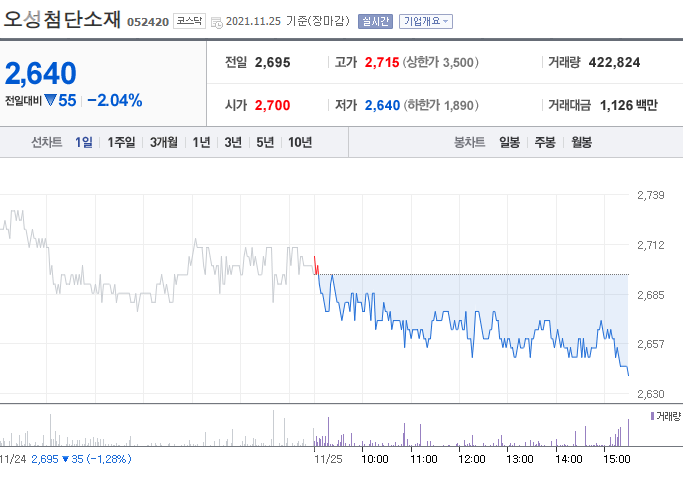
Task: Select the 10년 chart period
Action: [x=300, y=142]
